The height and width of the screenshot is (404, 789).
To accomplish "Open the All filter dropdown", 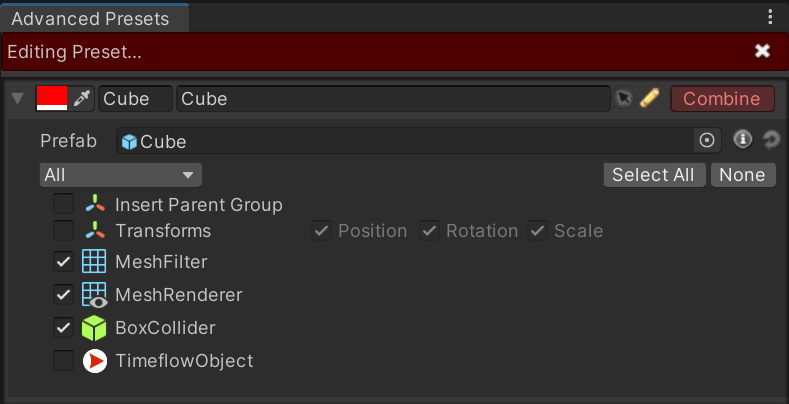I will (120, 175).
